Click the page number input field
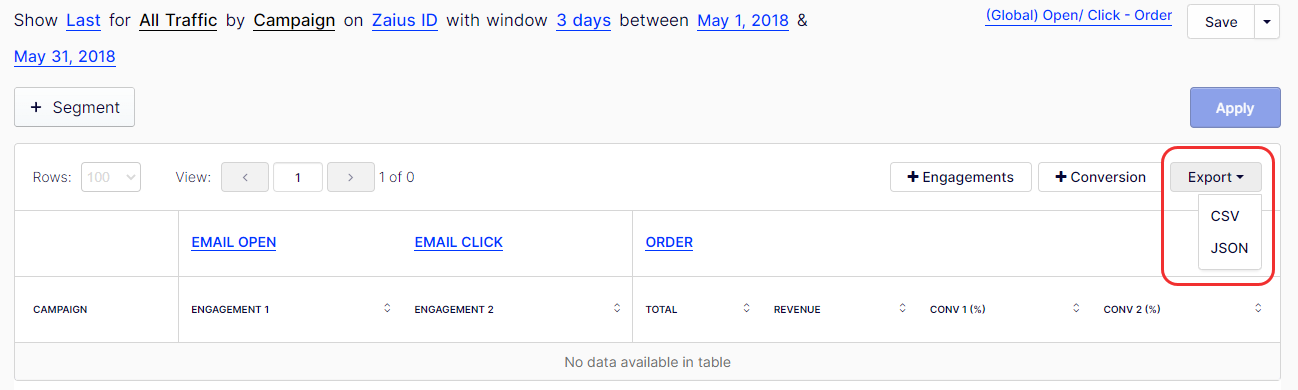Screen dimensions: 1298x390 pyautogui.click(x=298, y=177)
